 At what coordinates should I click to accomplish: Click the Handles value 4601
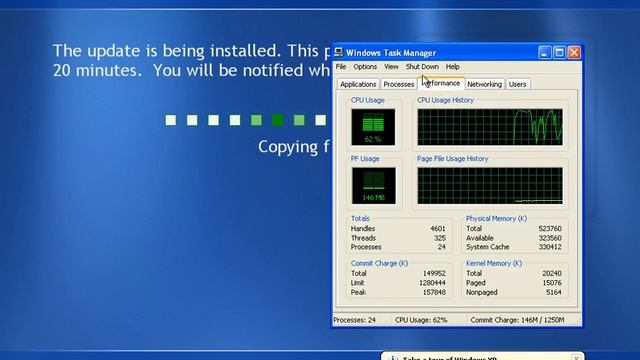[438, 229]
